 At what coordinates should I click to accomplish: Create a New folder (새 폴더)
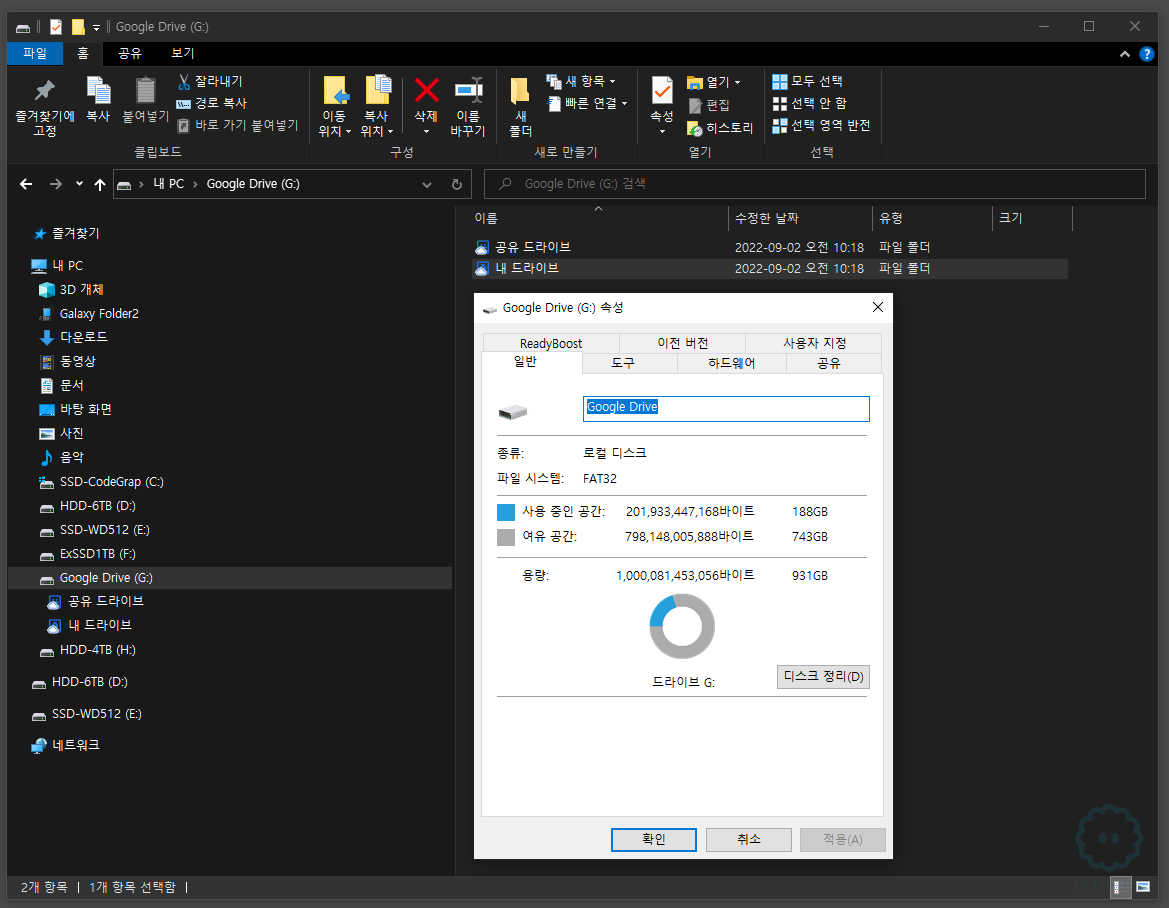tap(520, 107)
